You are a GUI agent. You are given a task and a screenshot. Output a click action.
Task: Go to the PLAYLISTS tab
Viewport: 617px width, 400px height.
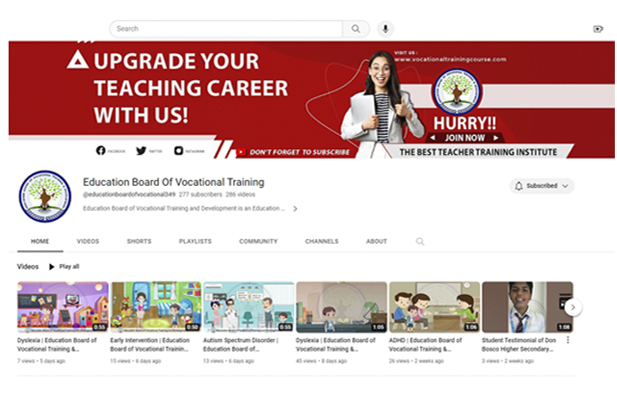195,241
